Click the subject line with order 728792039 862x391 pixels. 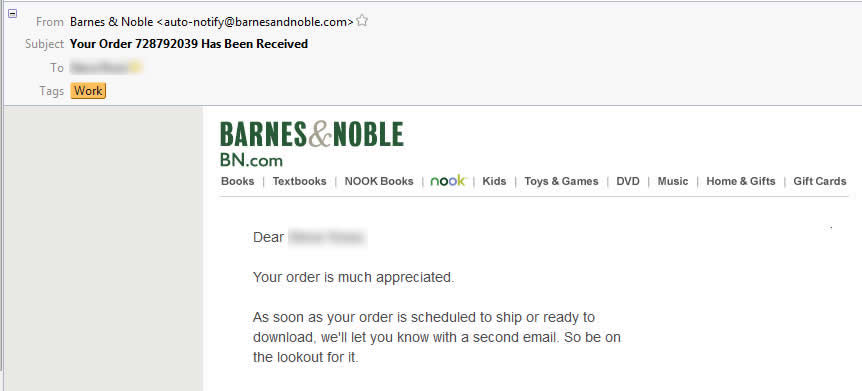189,44
